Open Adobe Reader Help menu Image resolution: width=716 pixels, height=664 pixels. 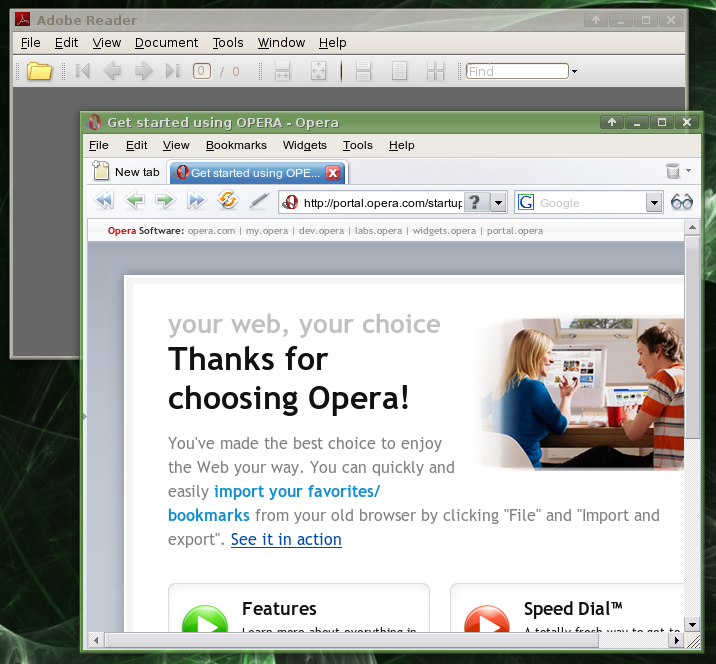pyautogui.click(x=332, y=42)
